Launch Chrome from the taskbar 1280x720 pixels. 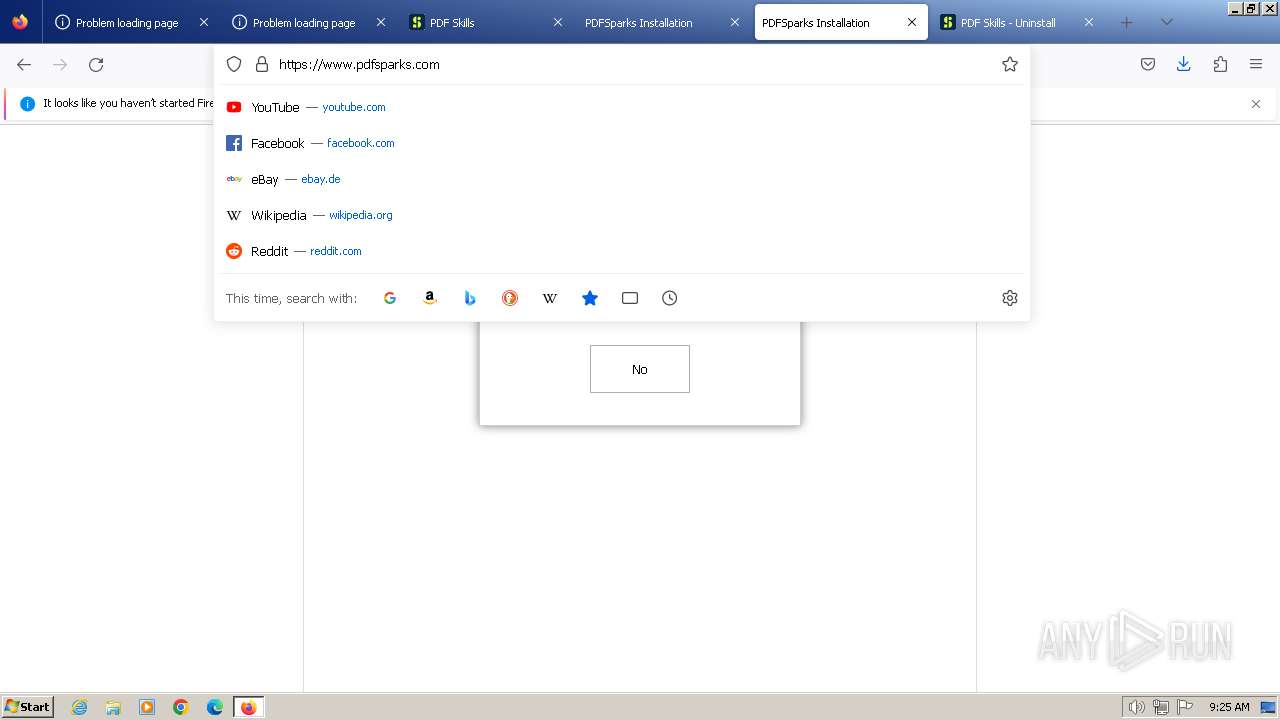(181, 707)
